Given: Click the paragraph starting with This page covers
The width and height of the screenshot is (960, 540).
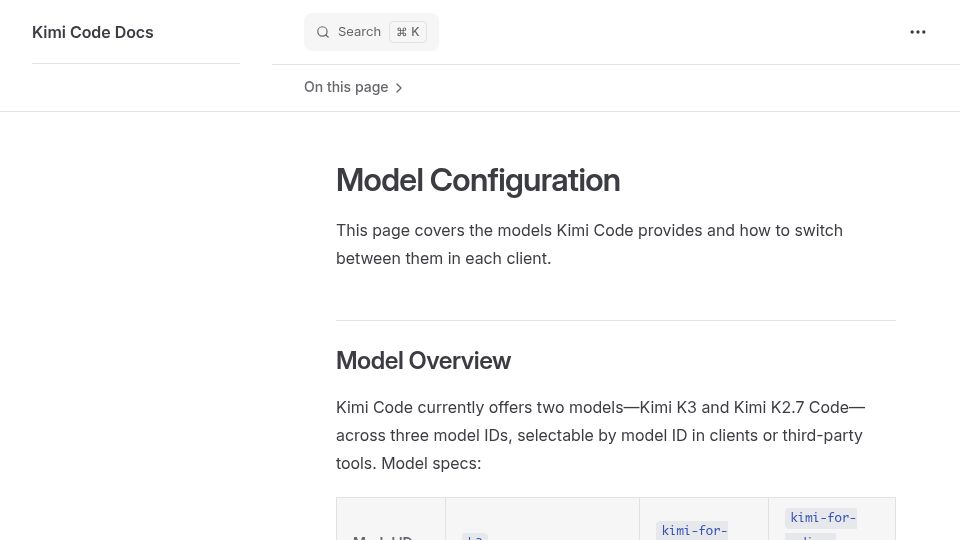Looking at the screenshot, I should pyautogui.click(x=590, y=244).
